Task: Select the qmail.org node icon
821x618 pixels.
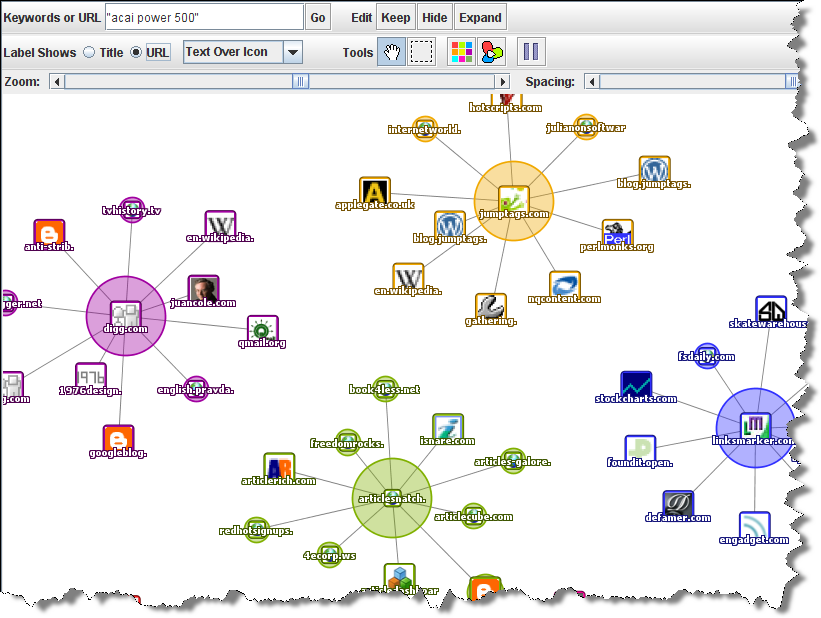Action: pos(262,330)
